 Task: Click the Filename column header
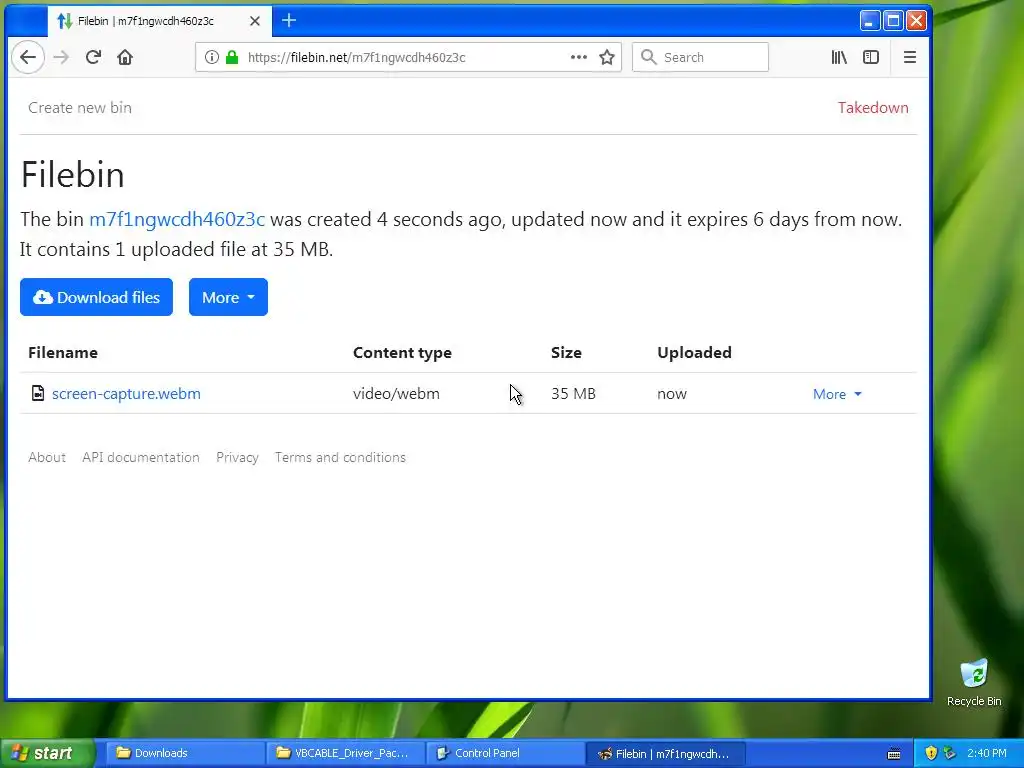coord(63,353)
